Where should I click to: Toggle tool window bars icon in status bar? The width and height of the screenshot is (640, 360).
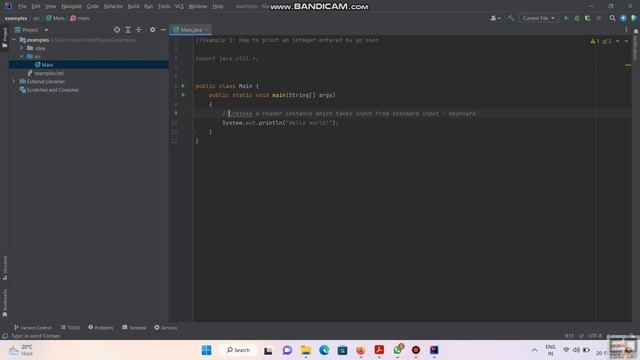click(x=5, y=336)
